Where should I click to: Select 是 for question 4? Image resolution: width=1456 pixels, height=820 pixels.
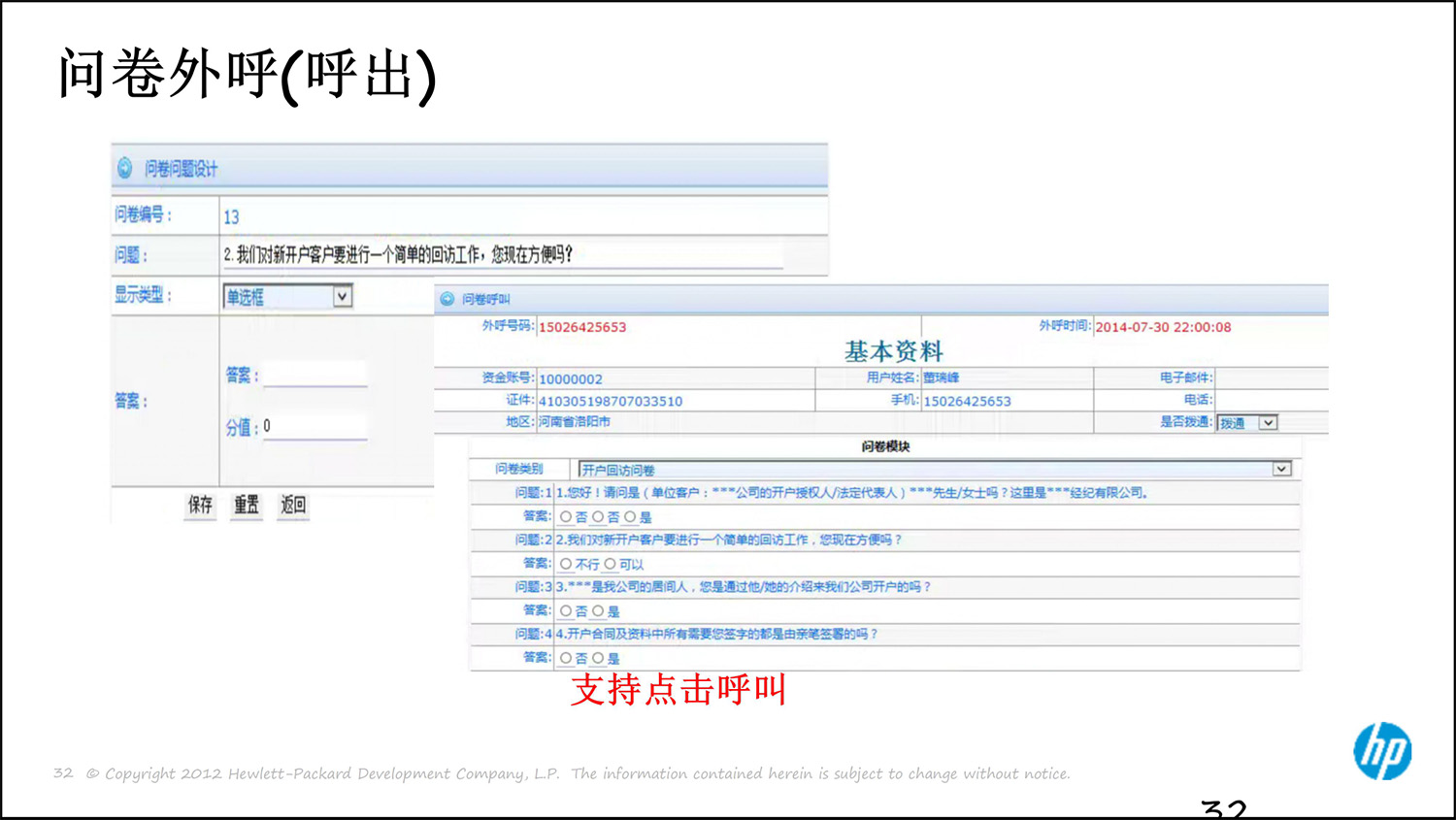click(x=596, y=660)
